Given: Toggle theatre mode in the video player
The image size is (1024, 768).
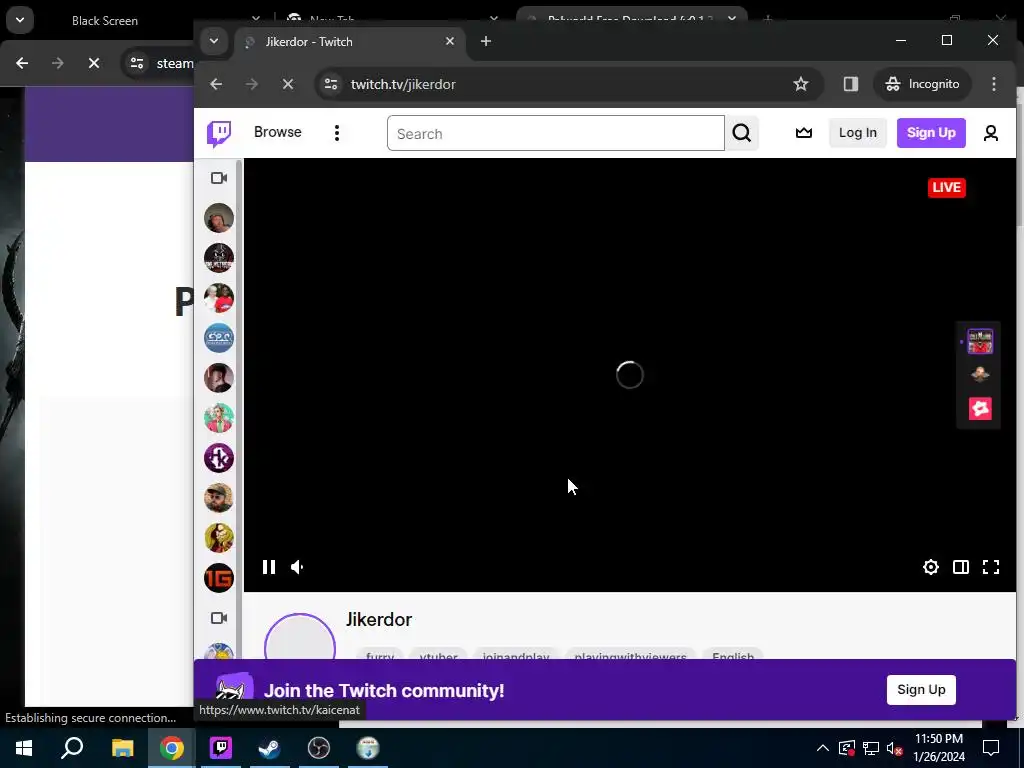Looking at the screenshot, I should (x=961, y=567).
